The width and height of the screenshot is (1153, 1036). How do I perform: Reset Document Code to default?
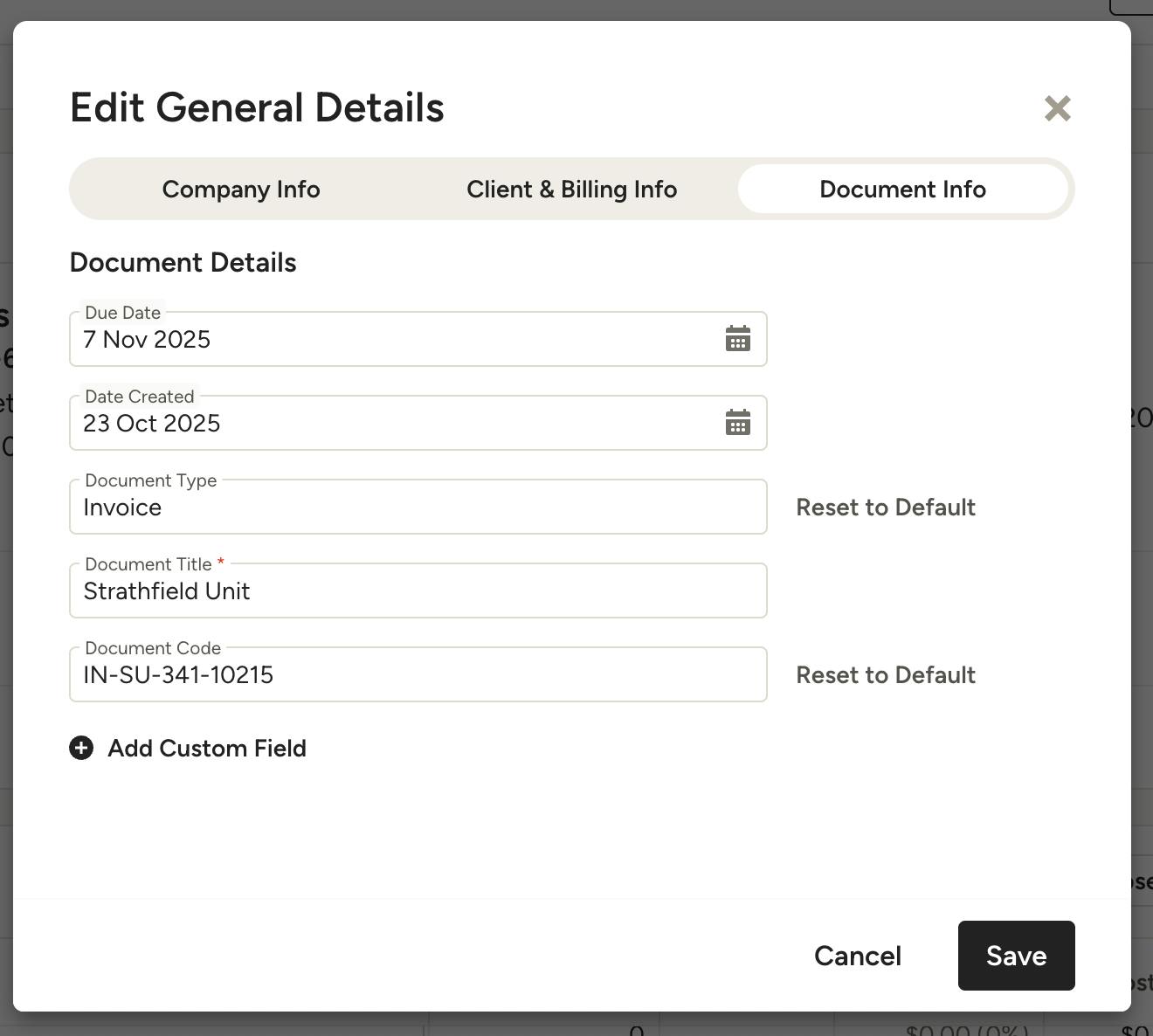(x=886, y=675)
